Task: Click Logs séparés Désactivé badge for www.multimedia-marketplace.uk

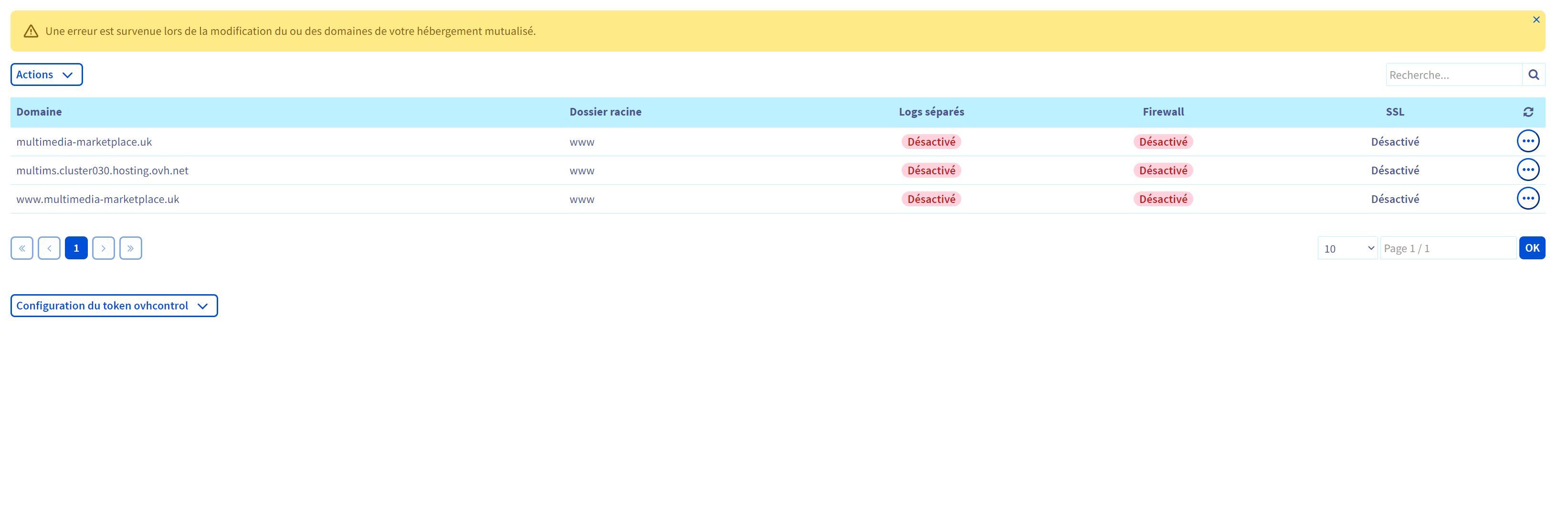Action: 931,199
